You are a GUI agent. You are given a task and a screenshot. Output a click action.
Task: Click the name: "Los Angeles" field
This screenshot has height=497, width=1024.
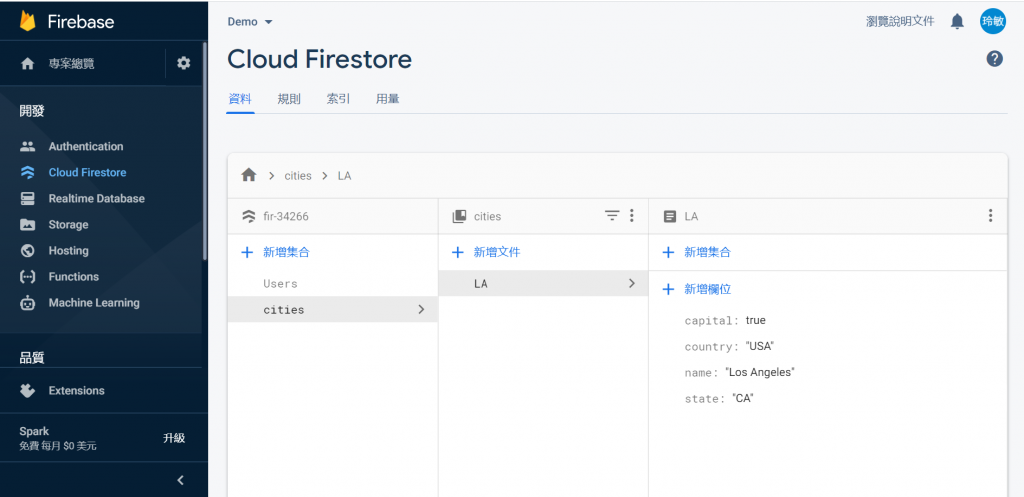(x=739, y=373)
